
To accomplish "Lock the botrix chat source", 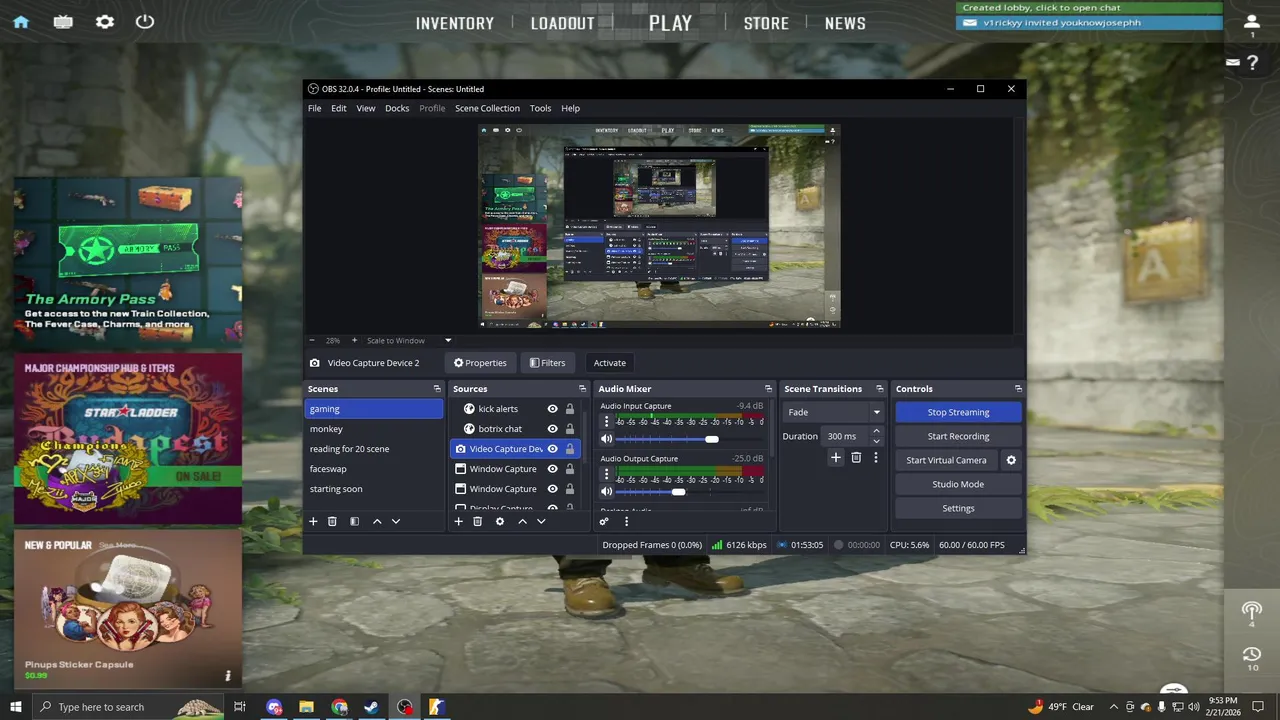I will click(x=570, y=428).
